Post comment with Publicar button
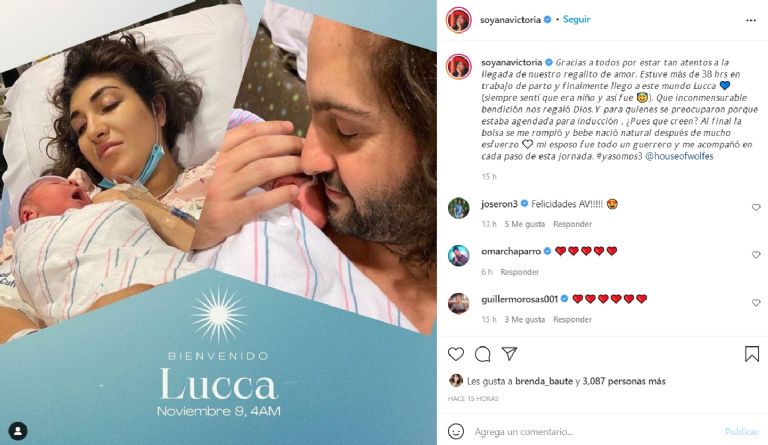 (x=742, y=431)
